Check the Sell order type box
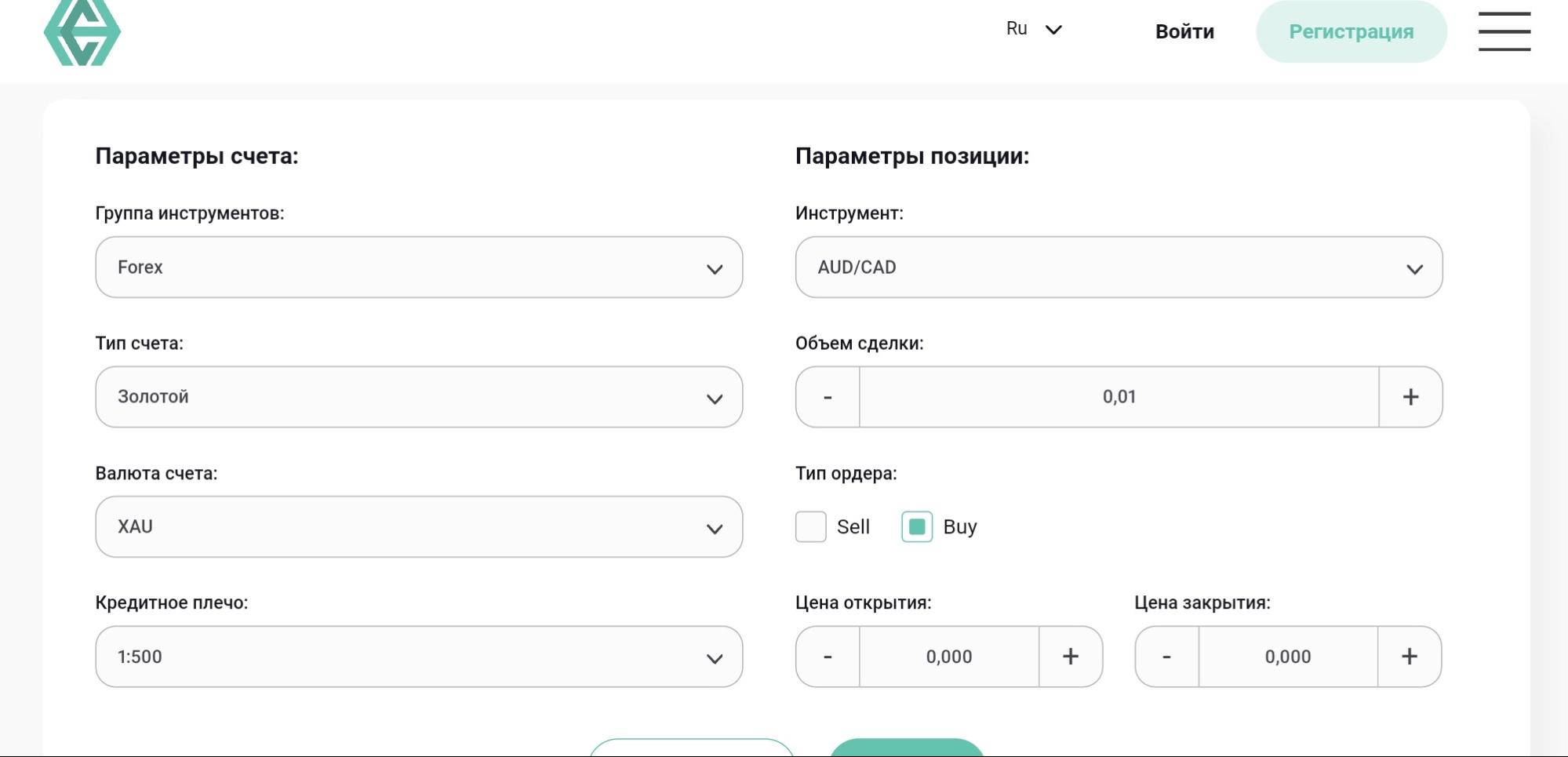1568x757 pixels. point(811,527)
